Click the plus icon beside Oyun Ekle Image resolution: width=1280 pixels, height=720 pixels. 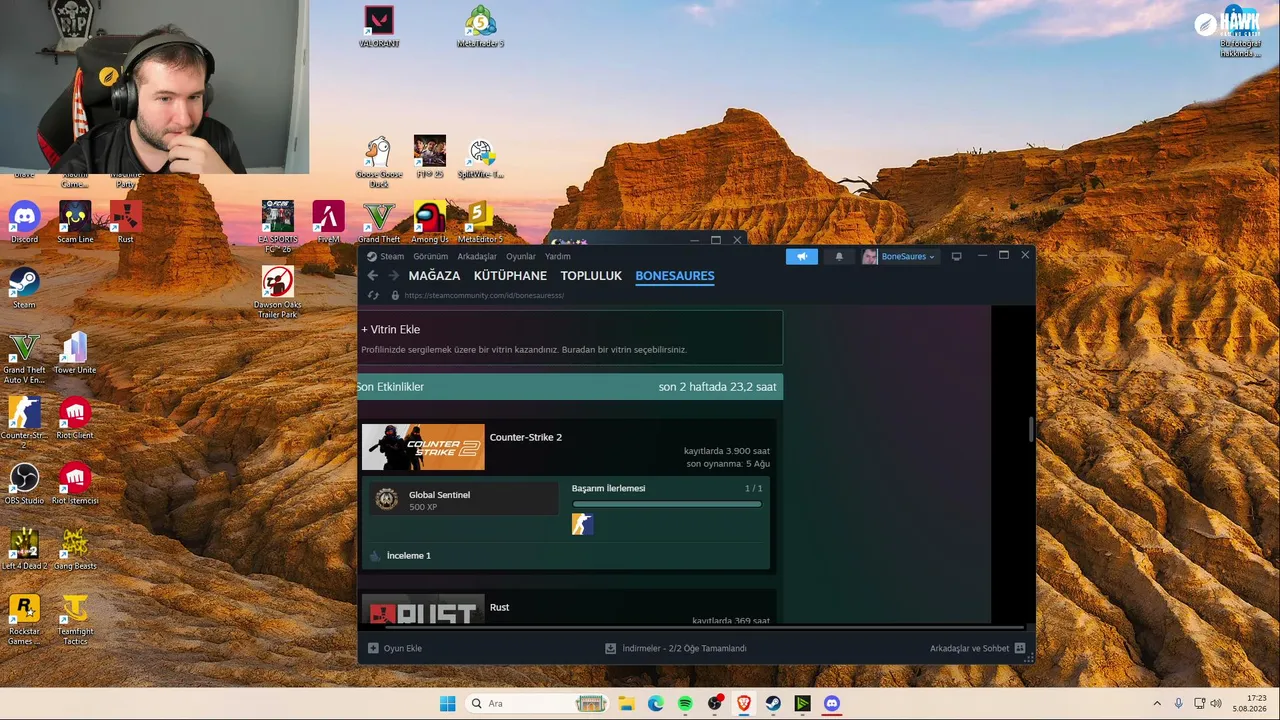tap(373, 648)
